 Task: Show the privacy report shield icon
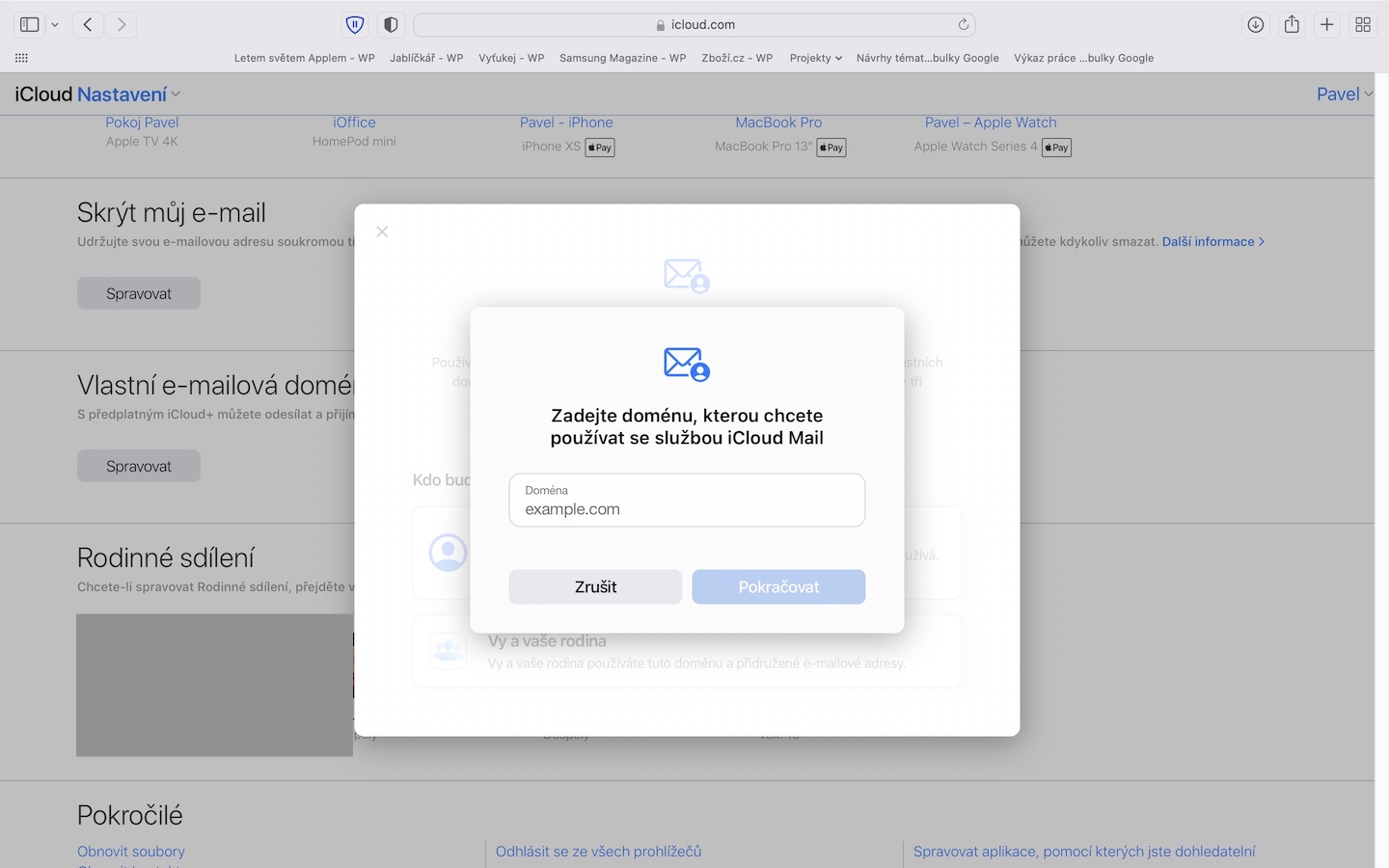click(391, 25)
